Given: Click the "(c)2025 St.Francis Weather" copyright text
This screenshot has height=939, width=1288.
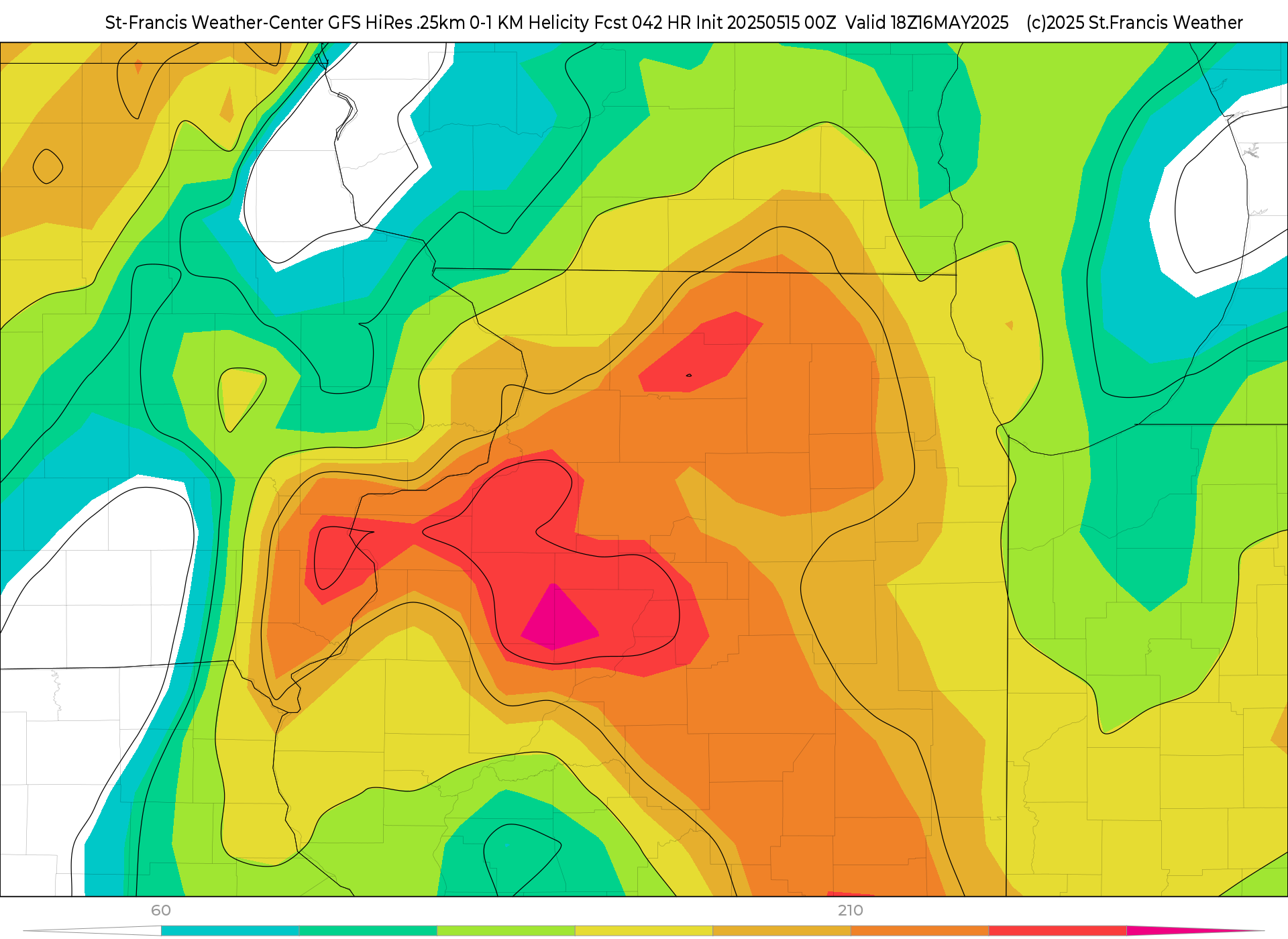Looking at the screenshot, I should (1134, 23).
